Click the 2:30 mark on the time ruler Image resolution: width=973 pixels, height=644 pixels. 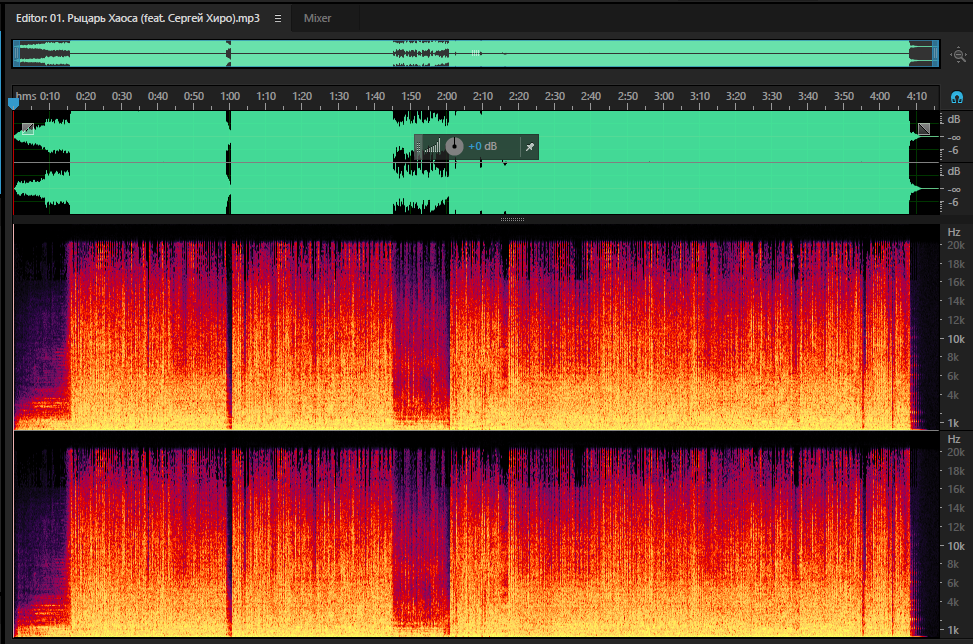pyautogui.click(x=555, y=96)
